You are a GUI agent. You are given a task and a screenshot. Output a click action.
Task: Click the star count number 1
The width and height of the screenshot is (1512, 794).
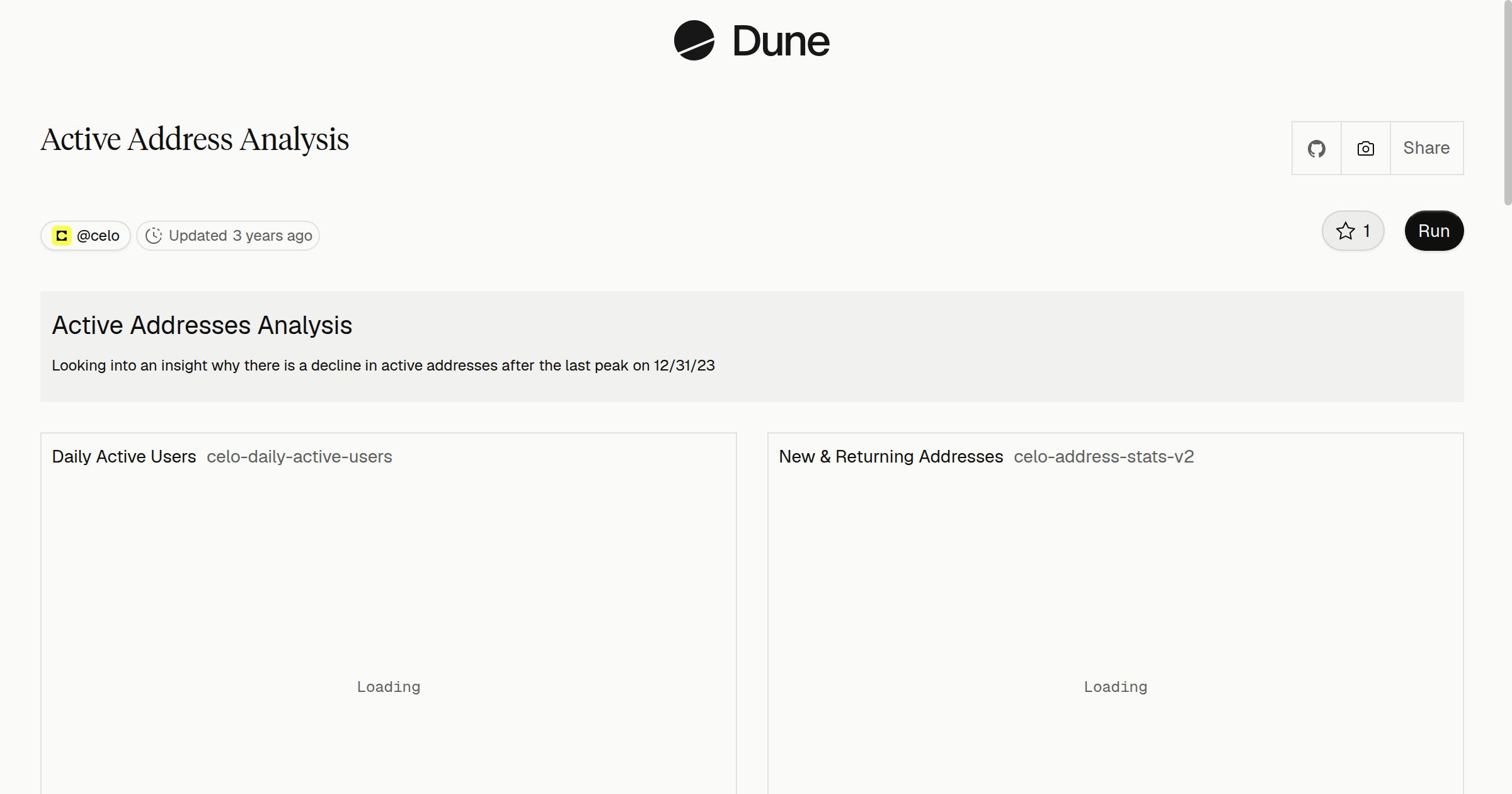tap(1366, 231)
